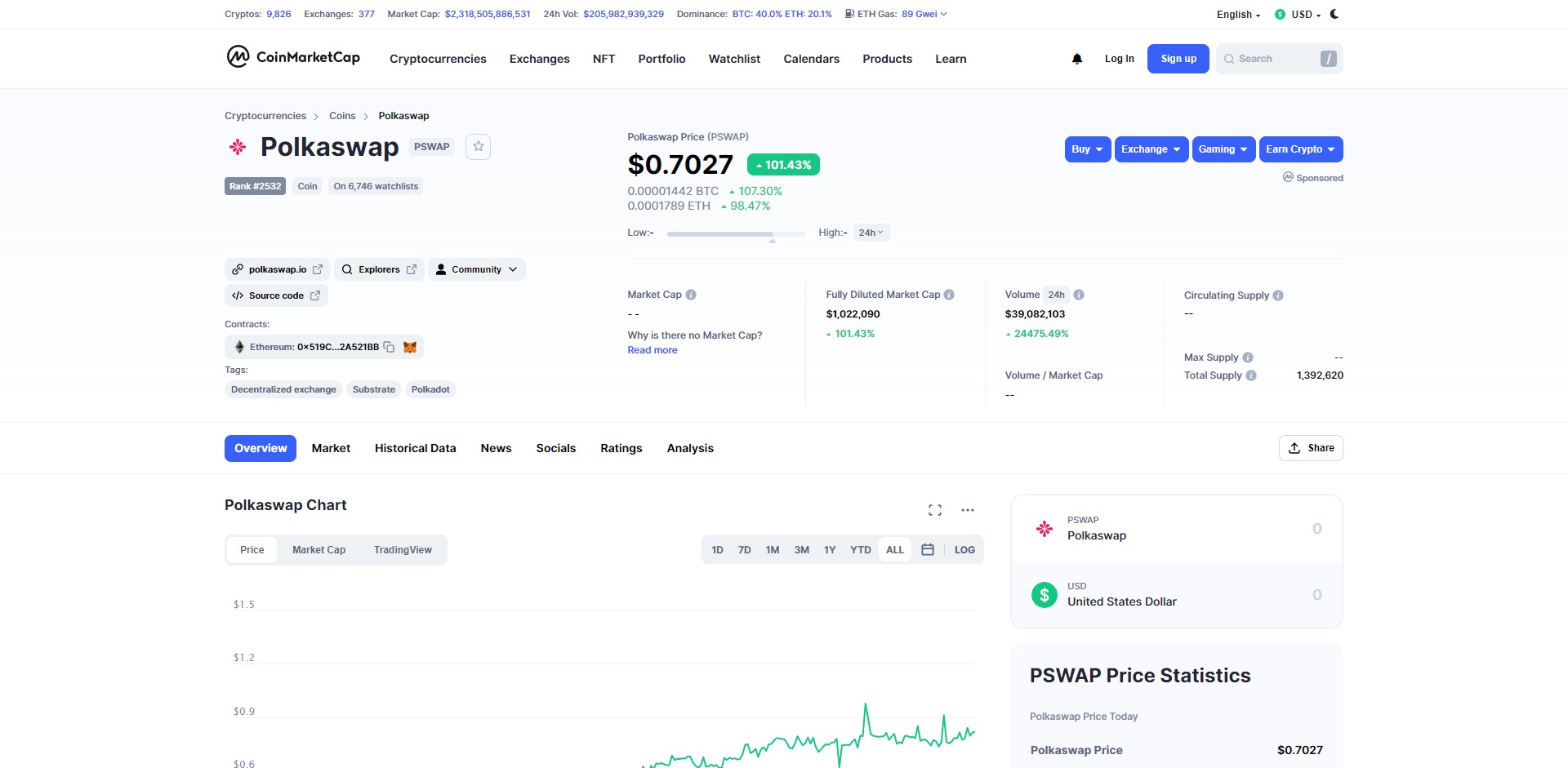
Task: Switch to the Historical Data tab
Action: click(x=415, y=447)
